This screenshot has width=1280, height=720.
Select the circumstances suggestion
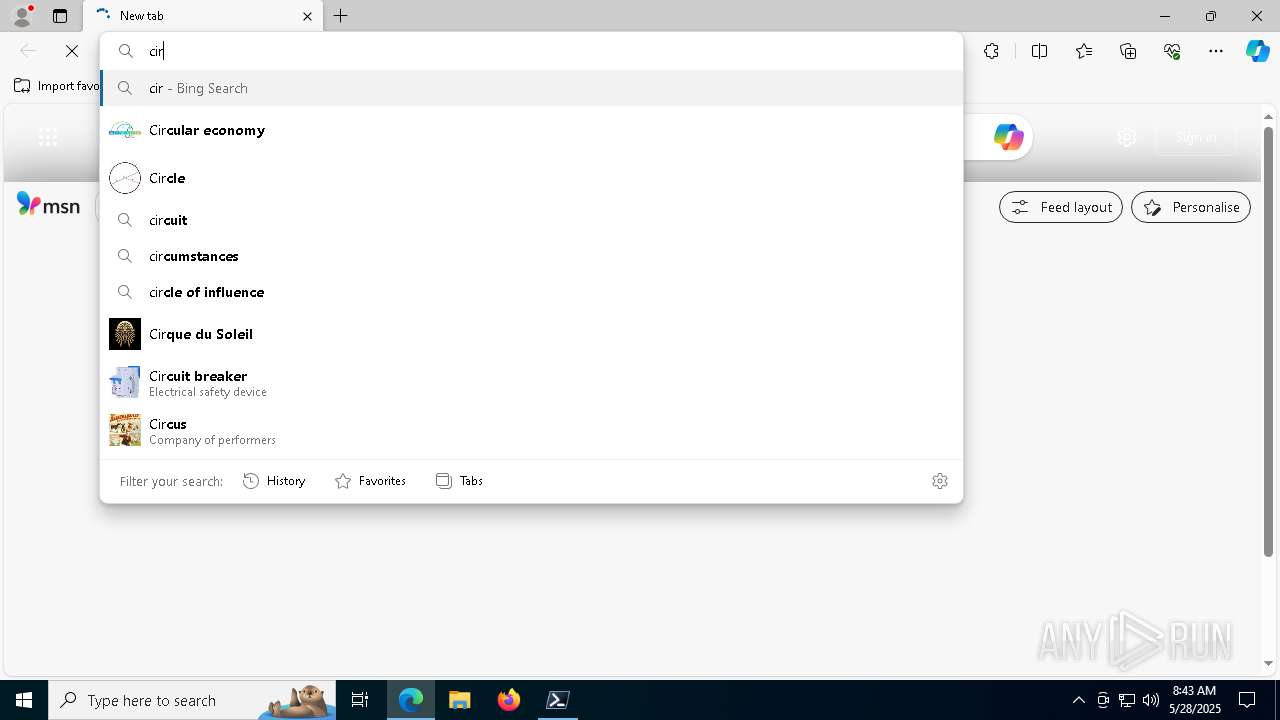pyautogui.click(x=531, y=256)
